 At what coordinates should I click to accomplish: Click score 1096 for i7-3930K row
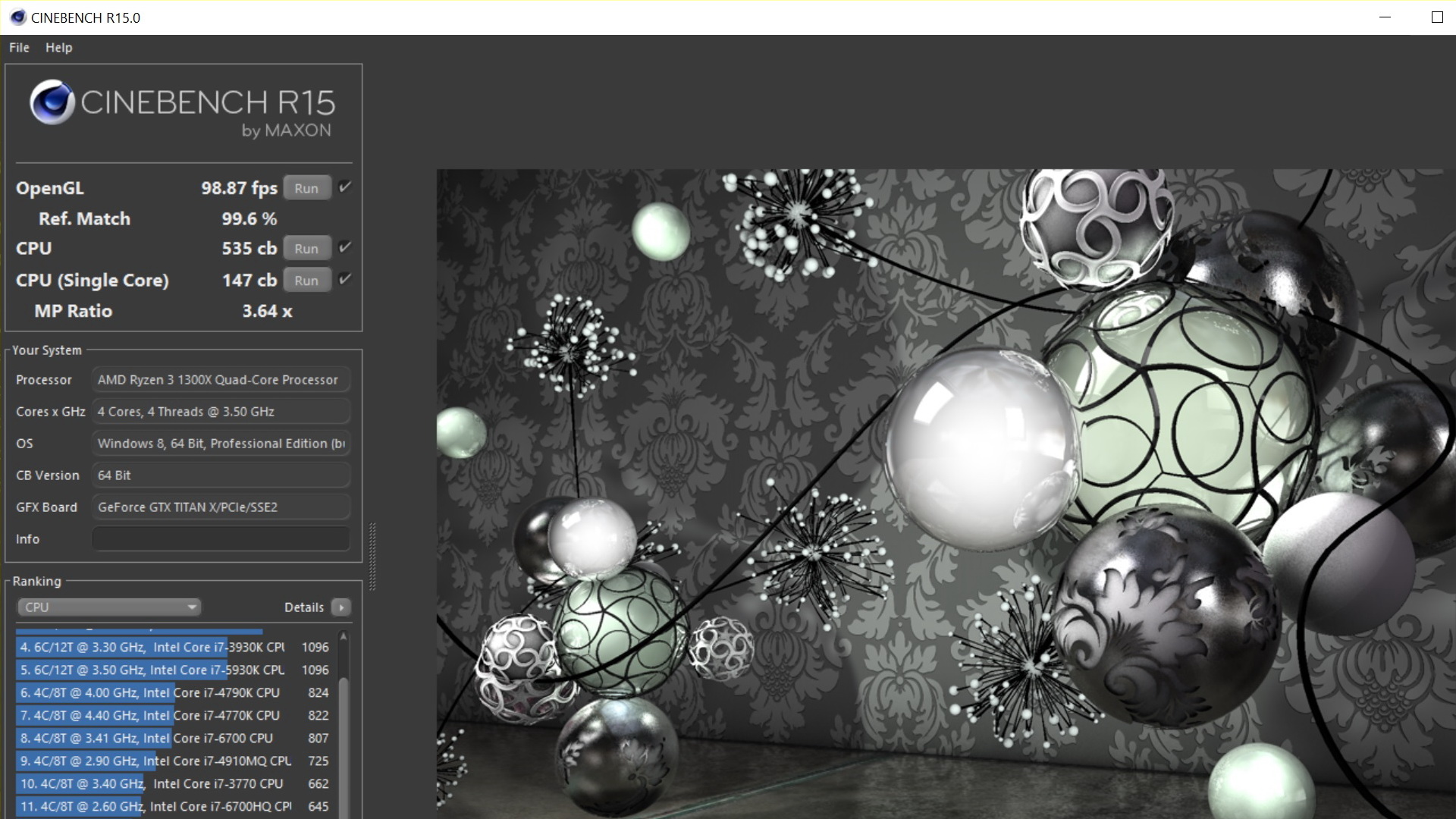pos(315,647)
